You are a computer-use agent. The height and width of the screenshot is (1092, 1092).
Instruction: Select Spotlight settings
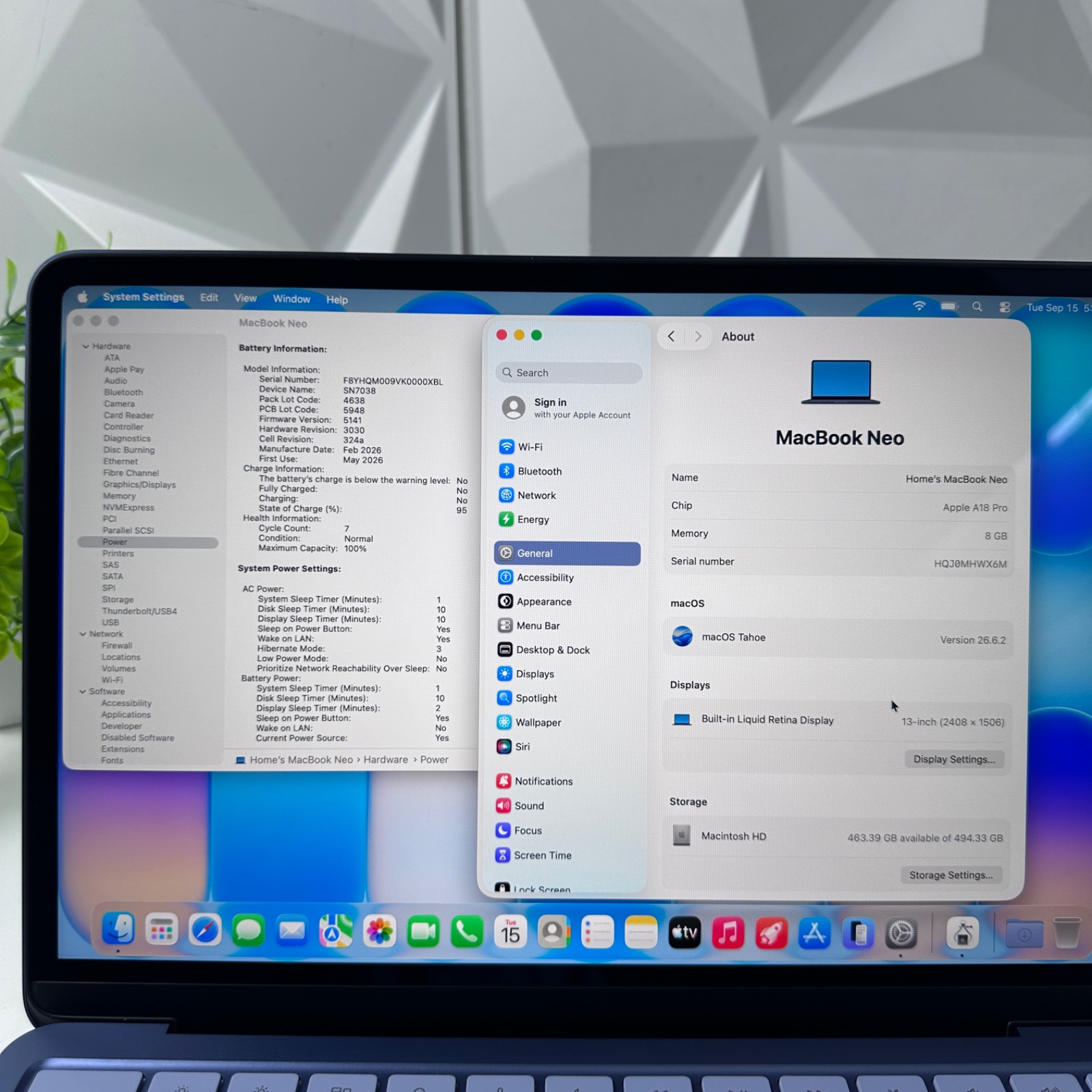point(527,698)
